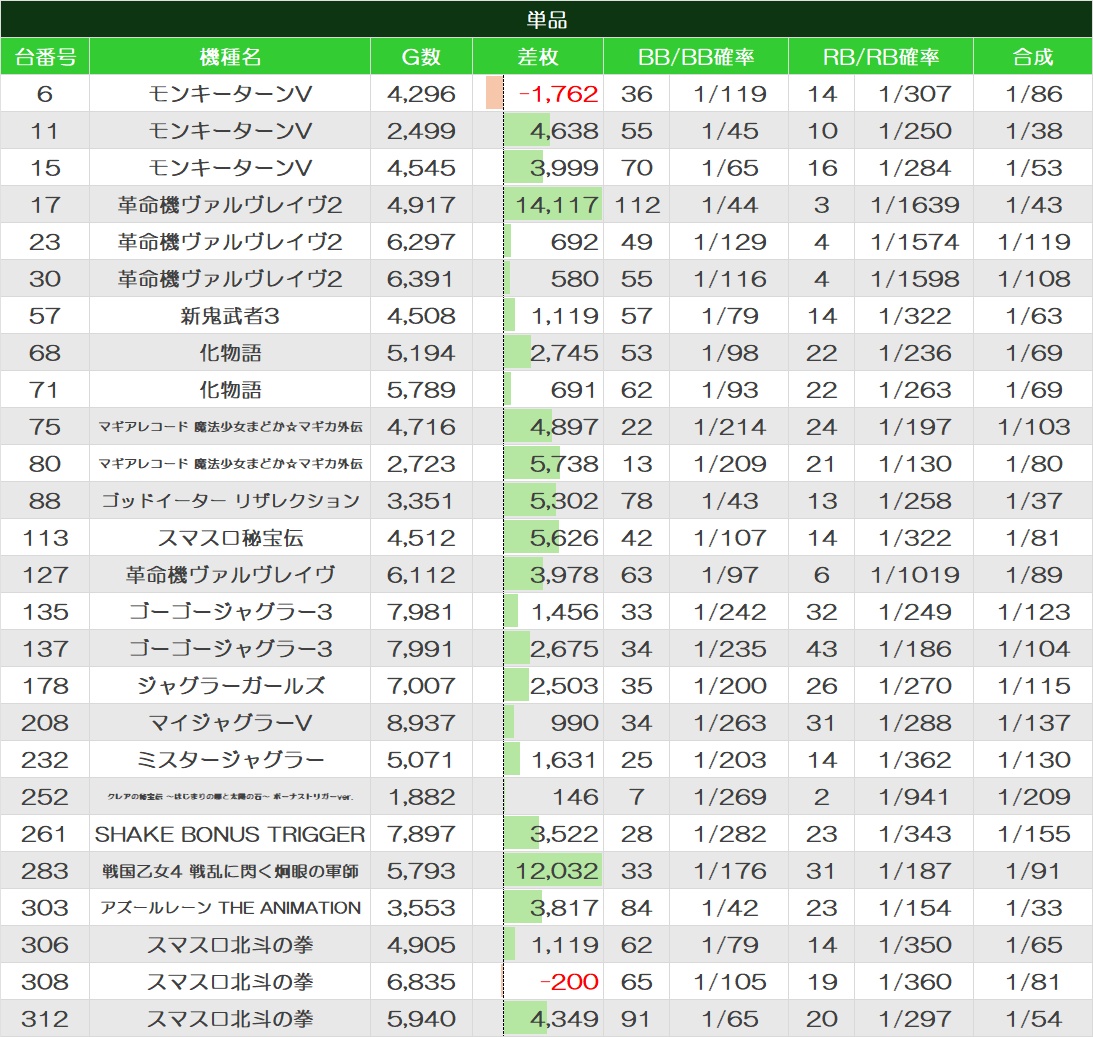Click モンキーターンV in row 11
This screenshot has width=1093, height=1037.
coord(230,130)
